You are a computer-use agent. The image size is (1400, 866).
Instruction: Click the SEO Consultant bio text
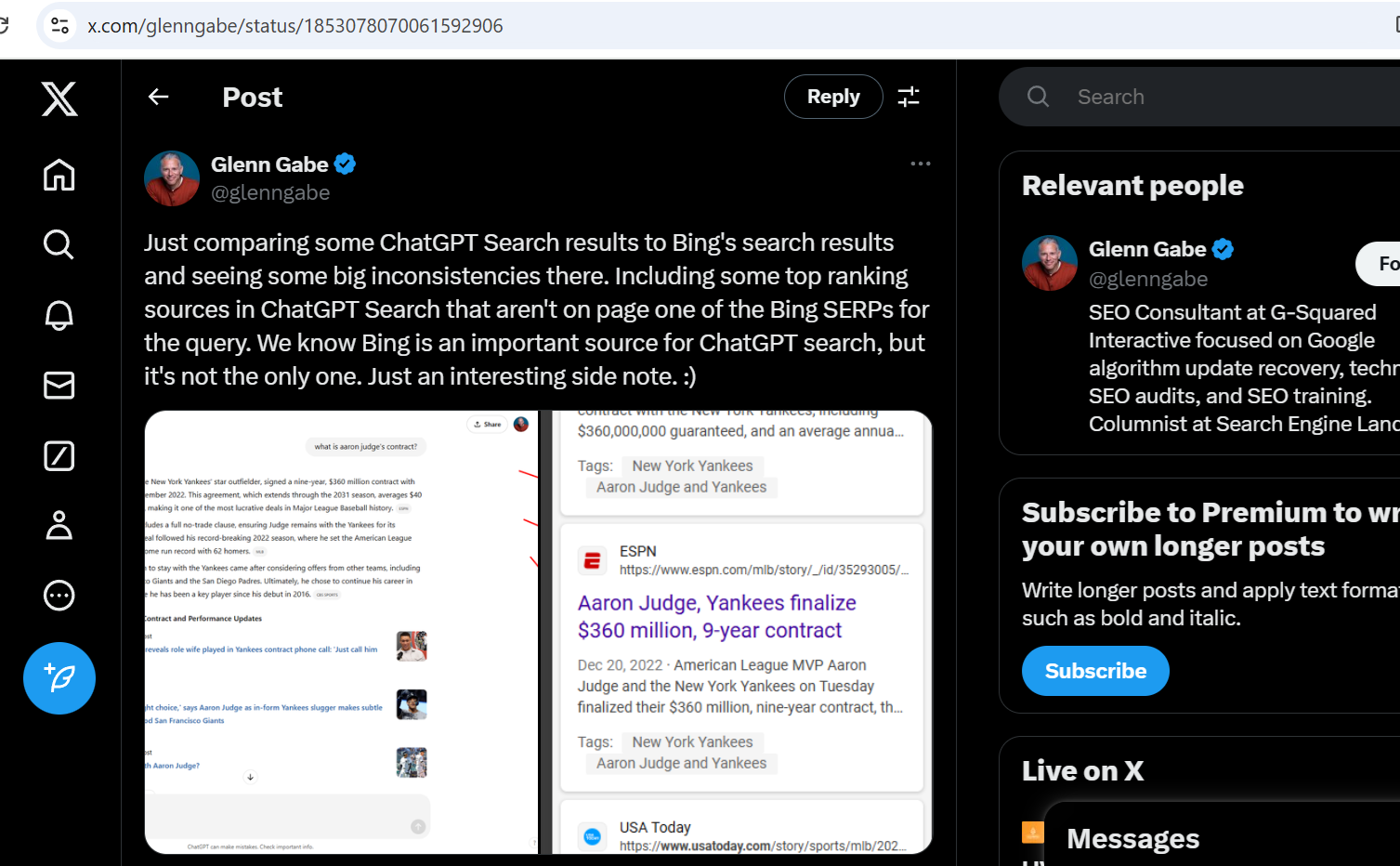(1244, 368)
